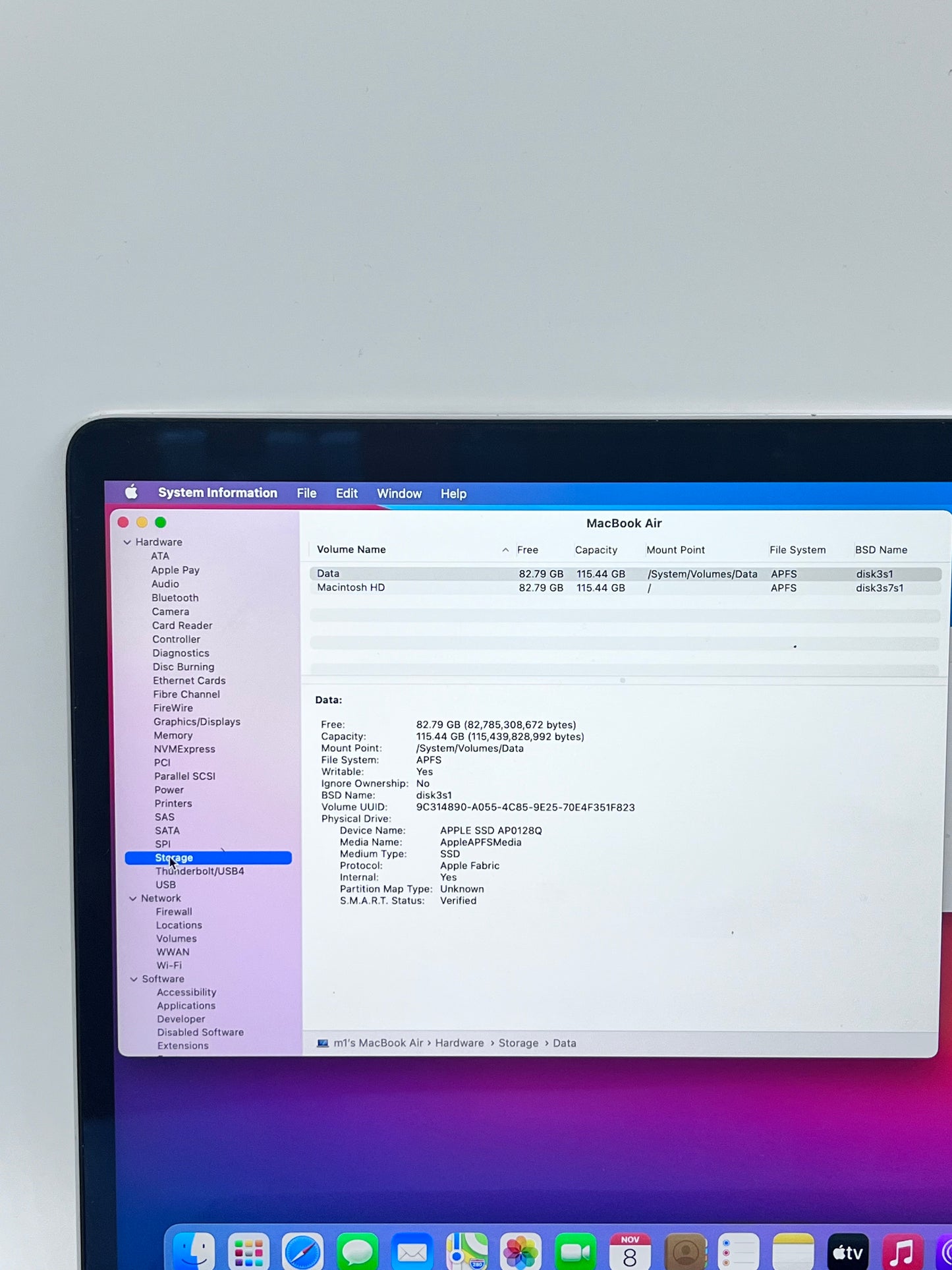Open Calendar showing Nov 8

click(x=630, y=1251)
